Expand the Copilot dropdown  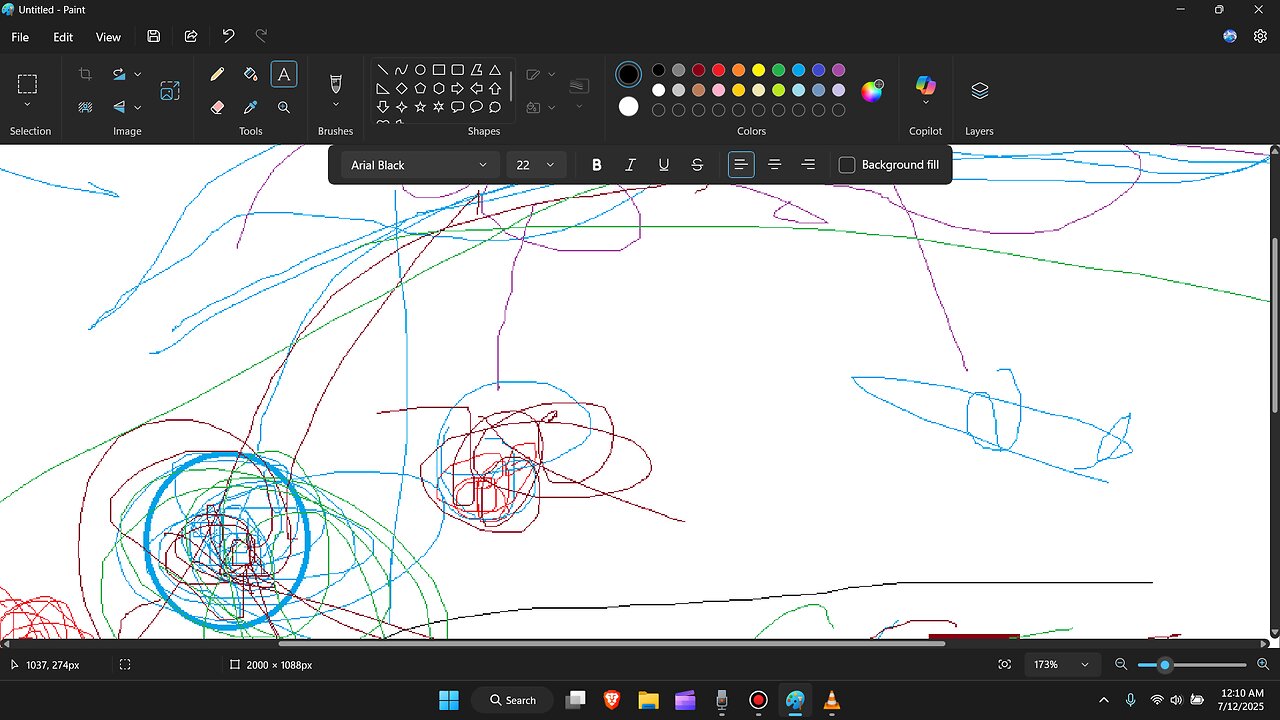point(925,103)
